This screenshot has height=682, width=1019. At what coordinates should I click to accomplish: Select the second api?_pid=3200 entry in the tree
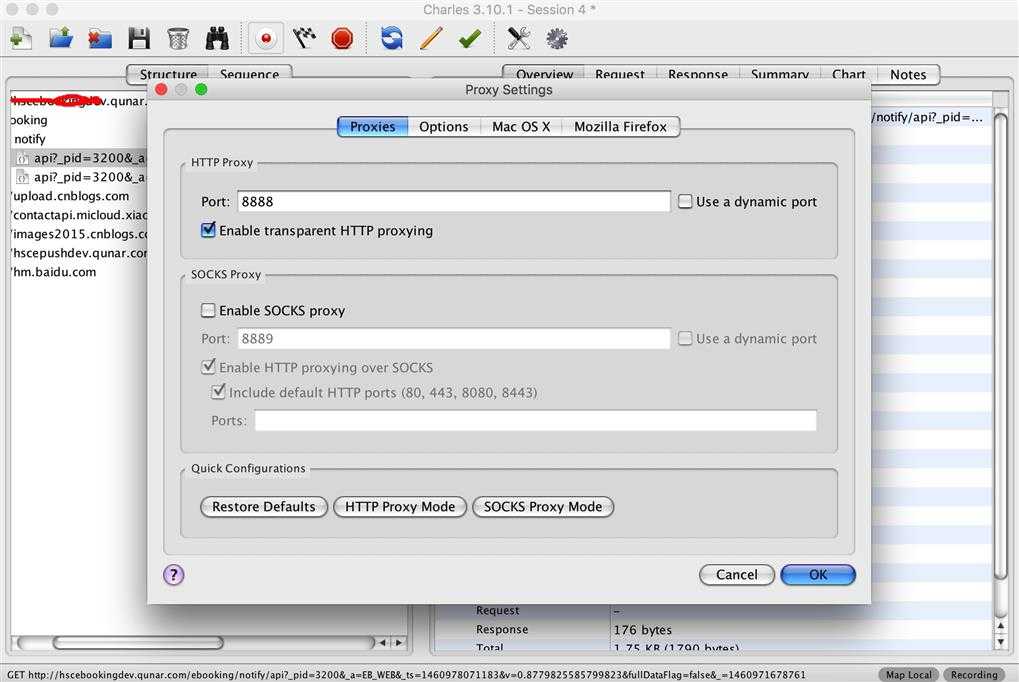tap(81, 177)
